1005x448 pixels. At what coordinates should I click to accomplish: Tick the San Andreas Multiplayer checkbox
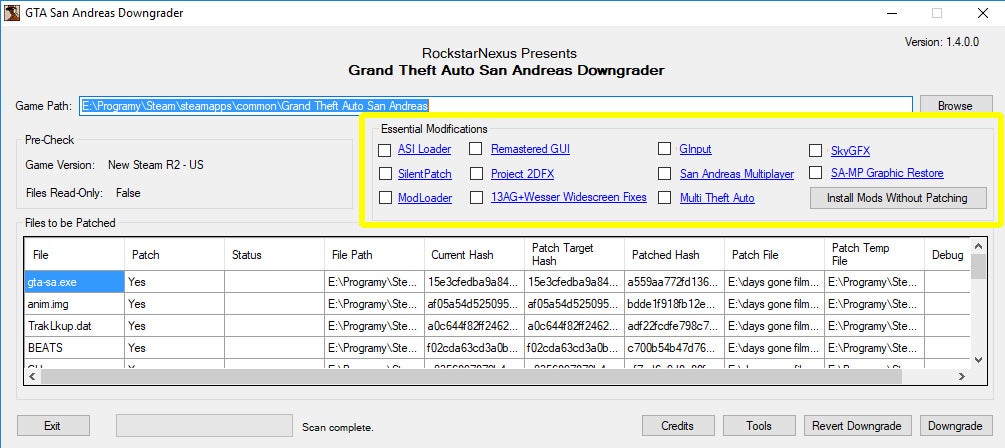pyautogui.click(x=664, y=174)
